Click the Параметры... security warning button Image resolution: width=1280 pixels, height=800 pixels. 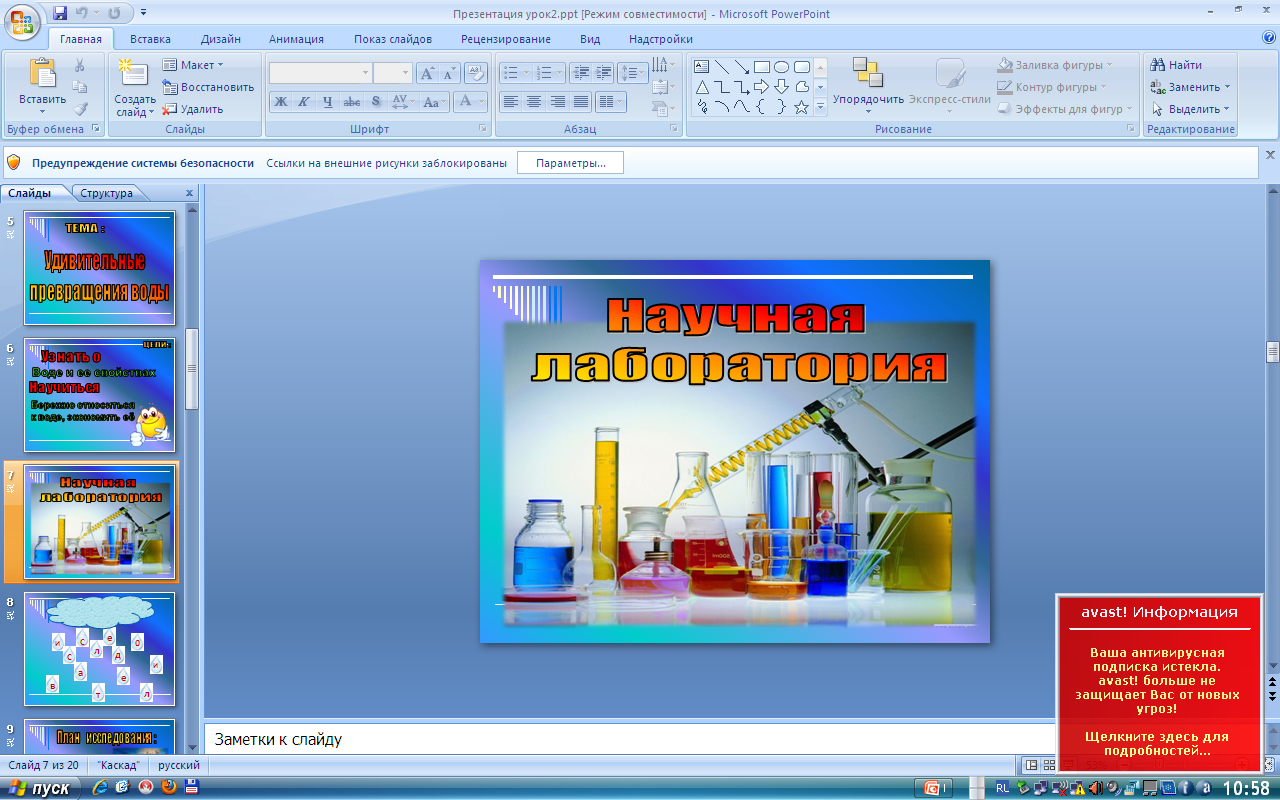570,163
